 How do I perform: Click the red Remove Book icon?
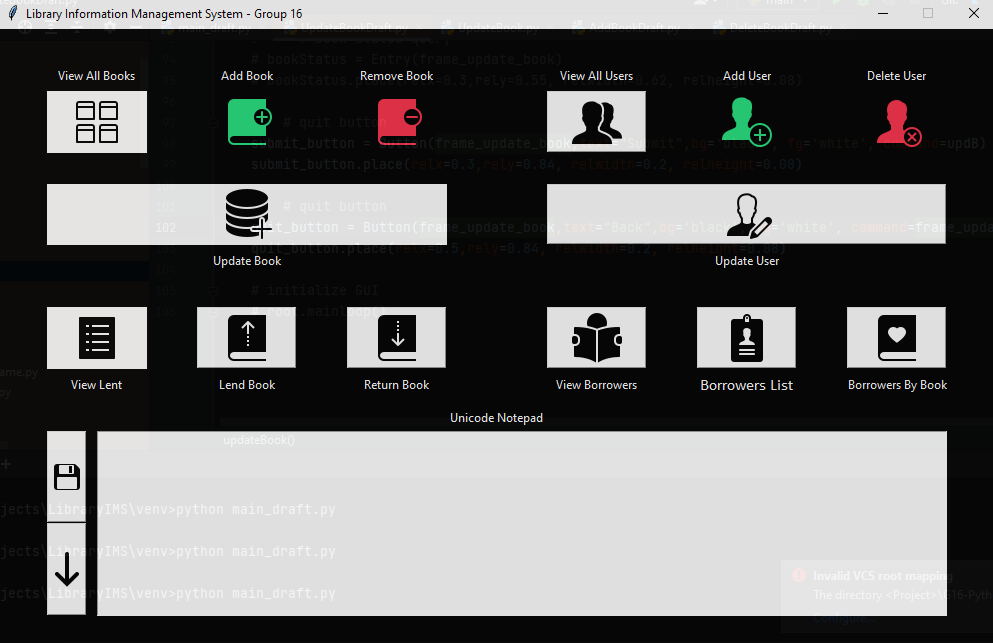[400, 122]
